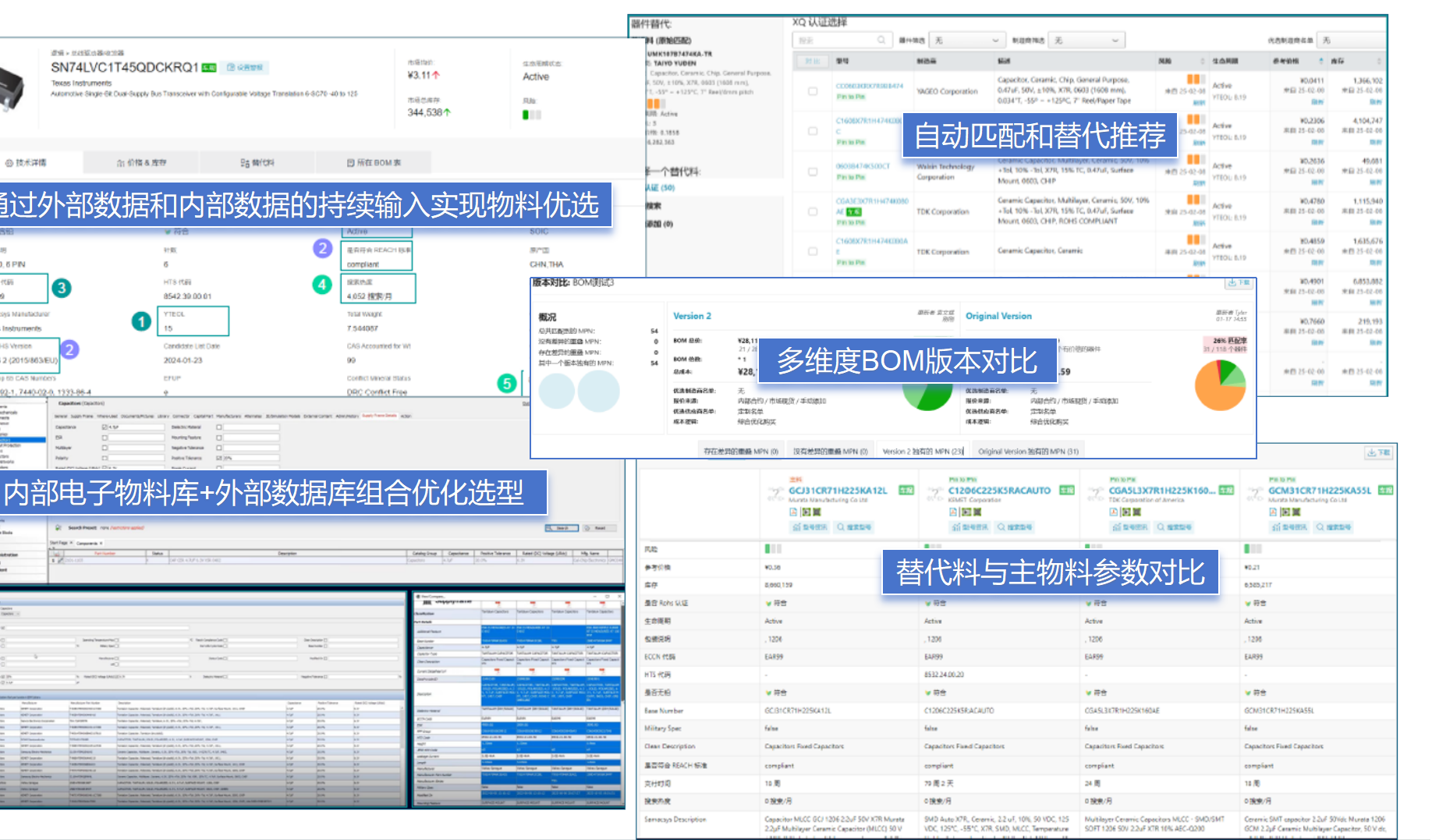Click the search magnifier icon in XQ search box

881,40
